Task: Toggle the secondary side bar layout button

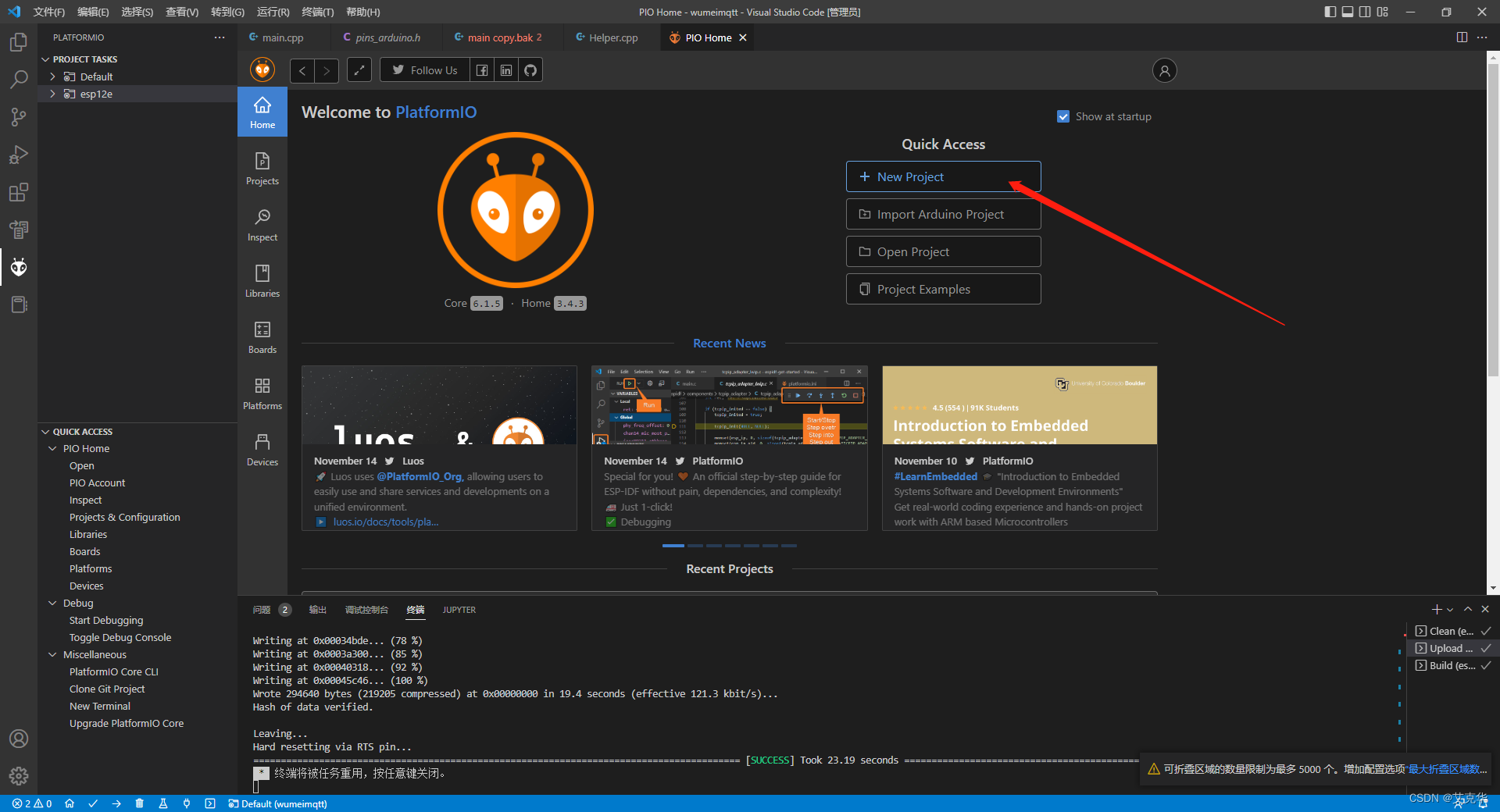Action: click(1365, 12)
